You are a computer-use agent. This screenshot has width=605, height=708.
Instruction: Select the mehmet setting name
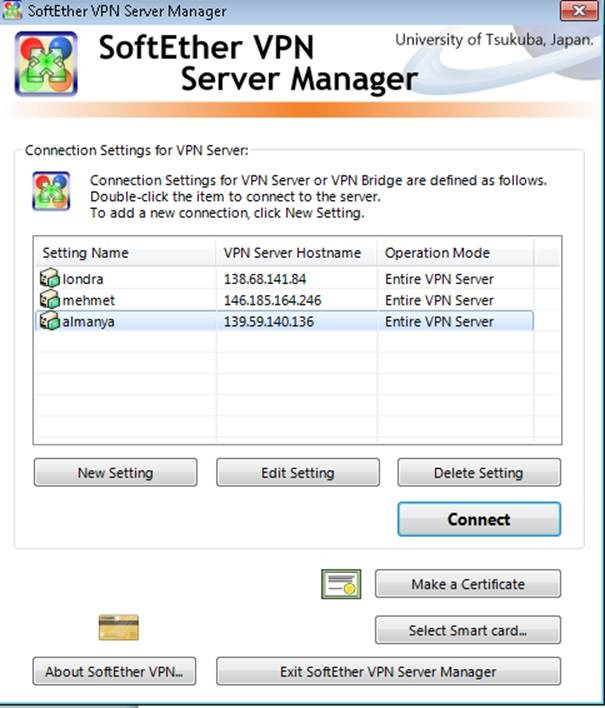[88, 300]
